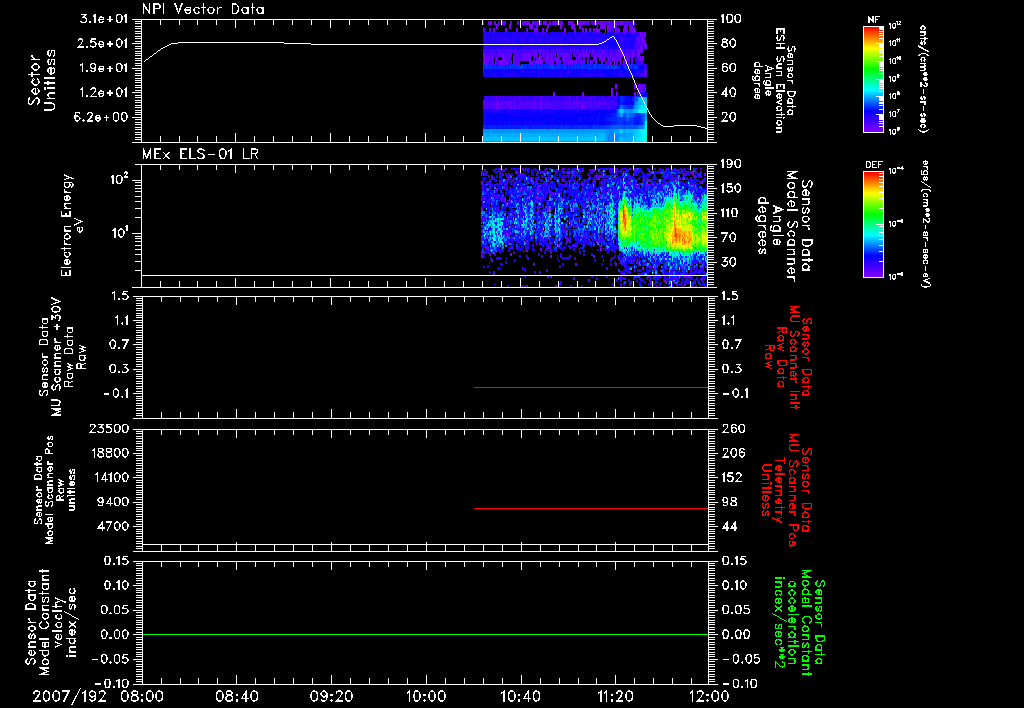Click the red line in MU Scanner +30V panel
The height and width of the screenshot is (708, 1024).
point(591,387)
